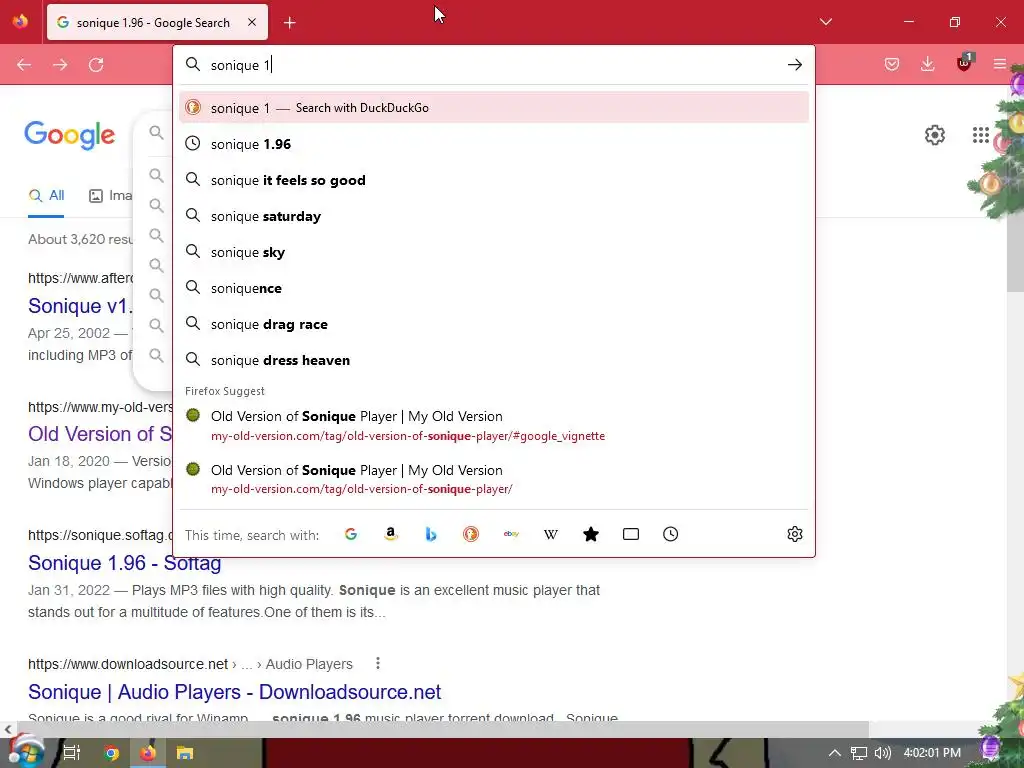
Task: Open the uBlock Origin extension icon
Action: tap(964, 63)
